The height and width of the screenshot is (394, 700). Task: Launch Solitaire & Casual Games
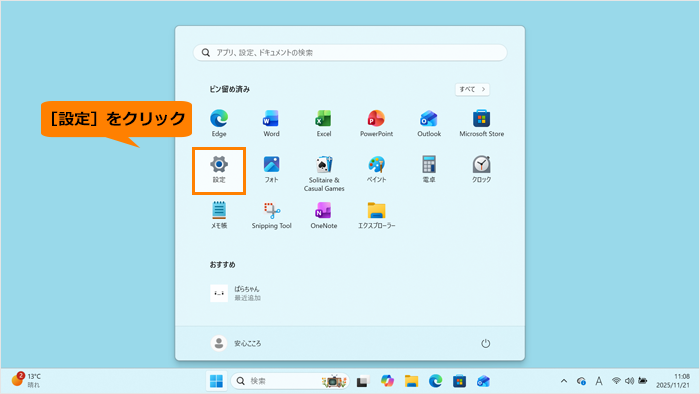324,174
